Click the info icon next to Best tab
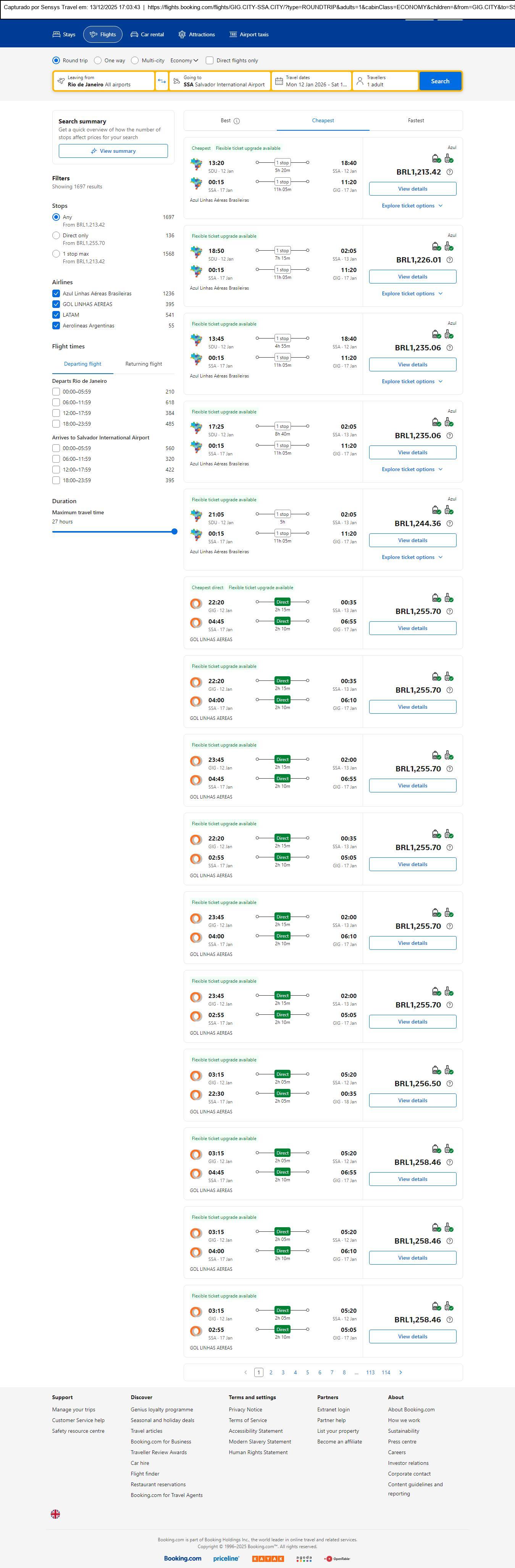The image size is (515, 1568). click(x=237, y=120)
